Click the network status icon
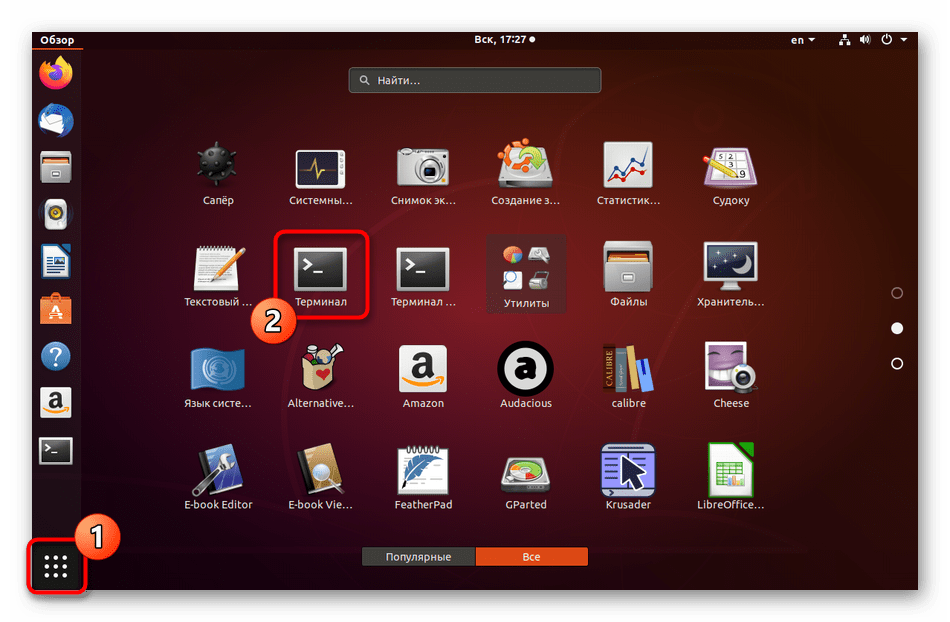The height and width of the screenshot is (622, 950). [844, 40]
